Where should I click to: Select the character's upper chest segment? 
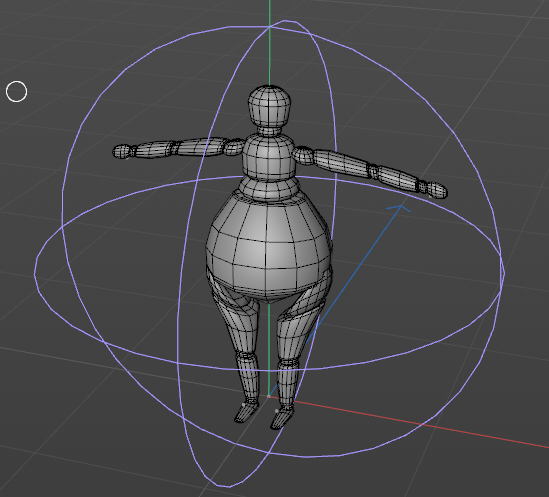[x=269, y=157]
